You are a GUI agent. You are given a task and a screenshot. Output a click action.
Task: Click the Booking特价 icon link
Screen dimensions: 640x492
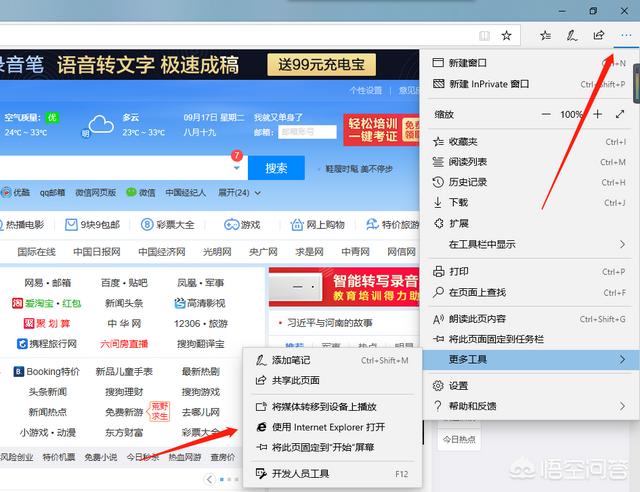click(x=19, y=372)
